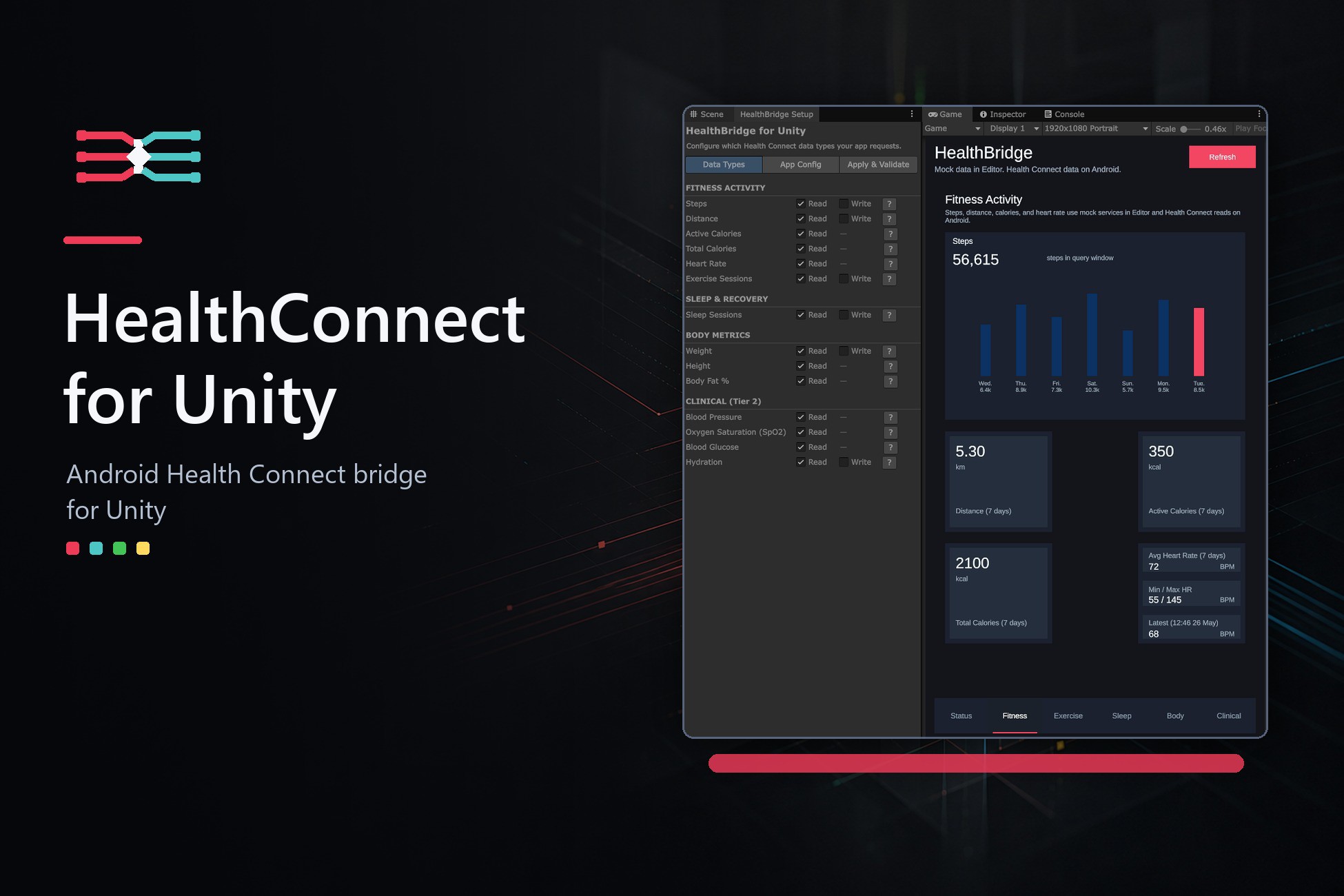
Task: Open help for Height row
Action: (890, 367)
